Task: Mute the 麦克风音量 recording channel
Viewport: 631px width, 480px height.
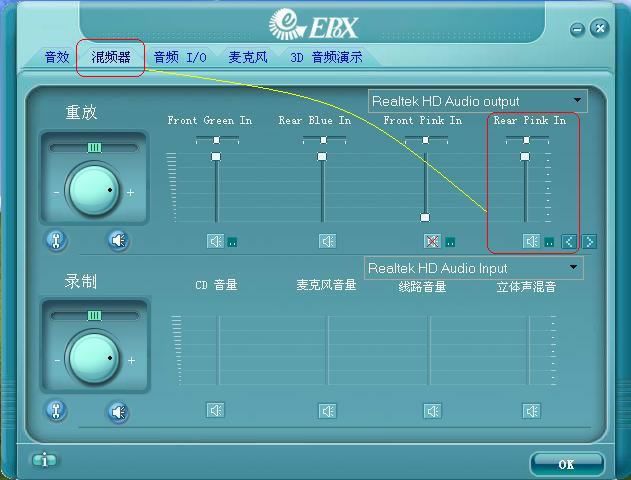Action: point(327,411)
